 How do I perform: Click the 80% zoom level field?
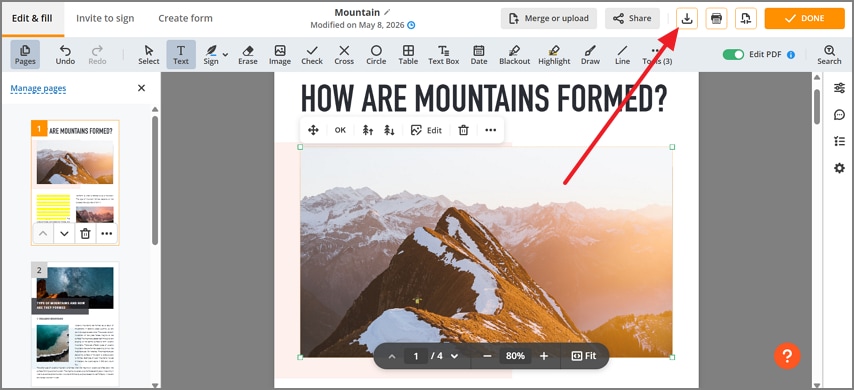(515, 356)
